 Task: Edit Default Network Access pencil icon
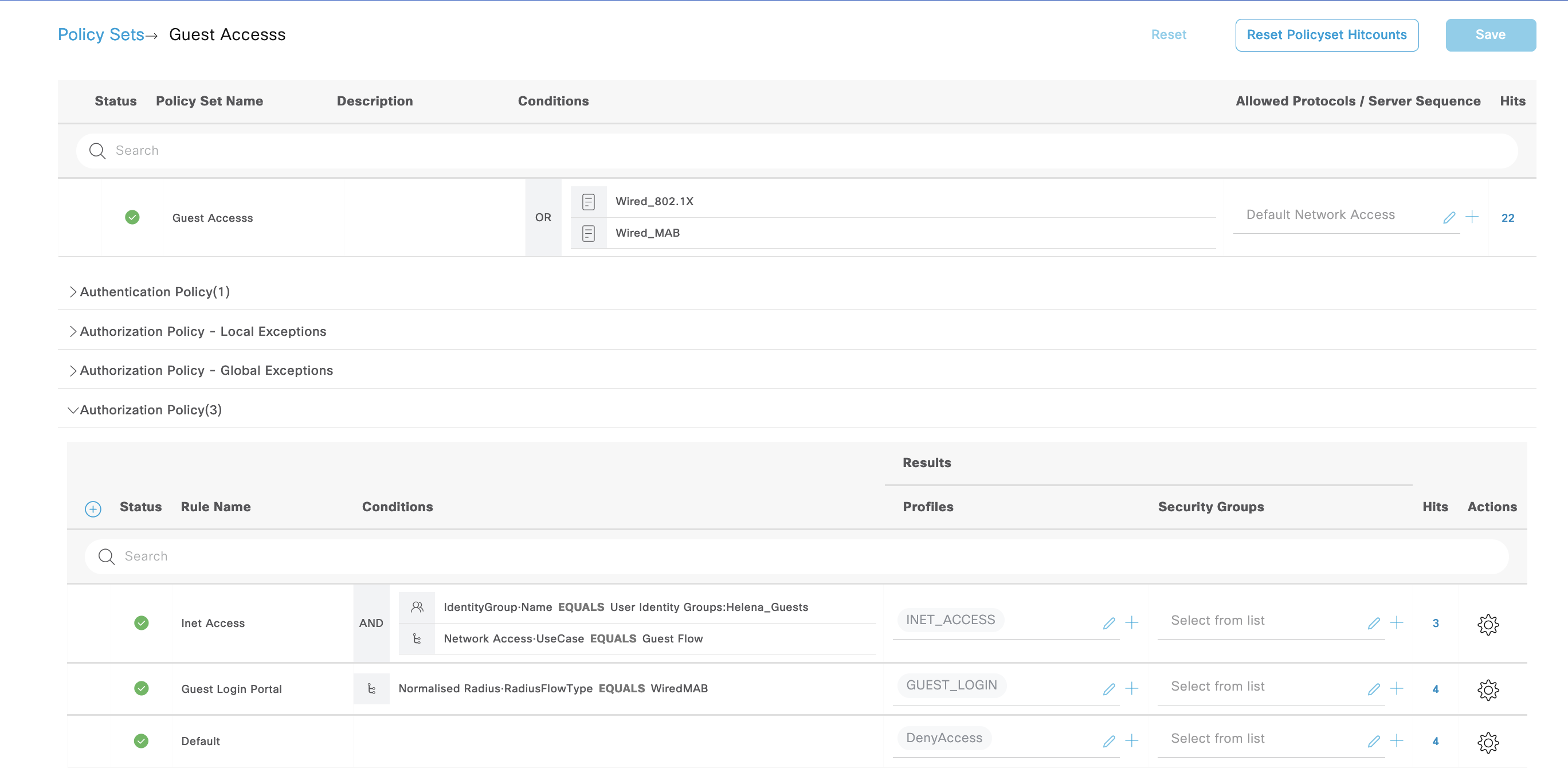click(1449, 217)
